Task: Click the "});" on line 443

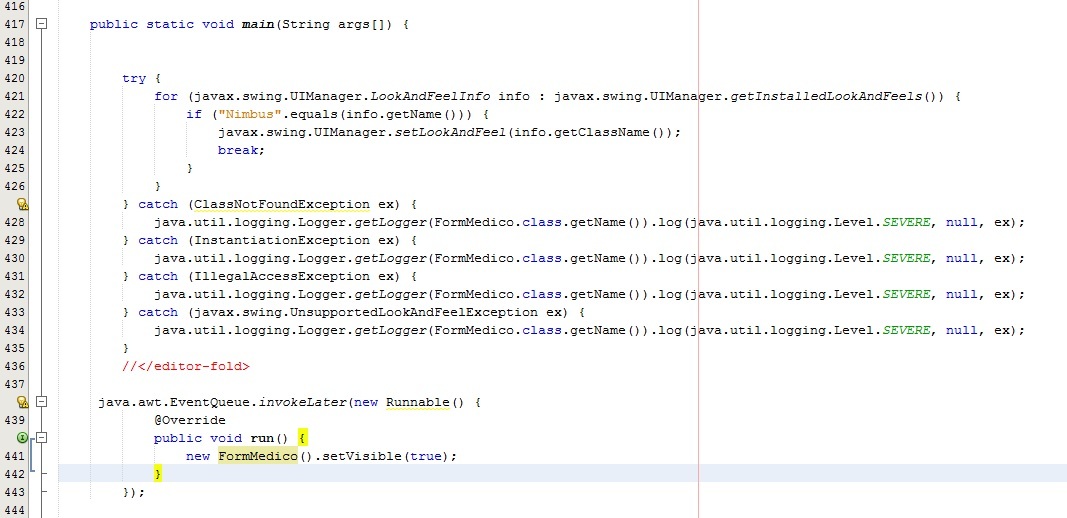Action: 134,492
